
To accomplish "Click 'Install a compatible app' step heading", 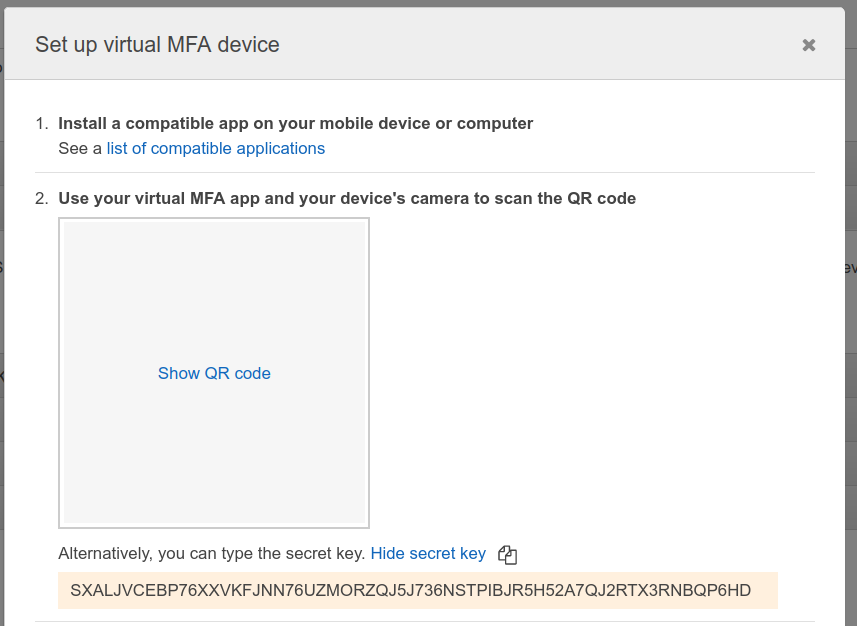I will pos(296,124).
